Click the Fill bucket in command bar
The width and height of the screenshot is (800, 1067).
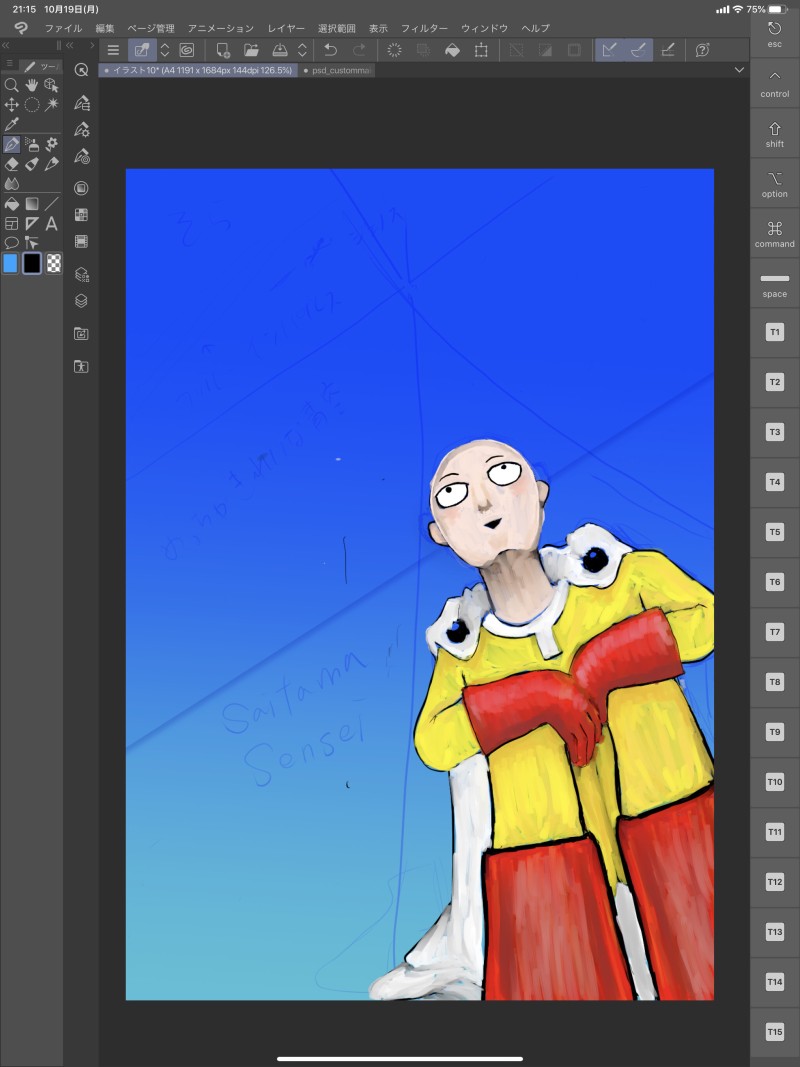tap(452, 50)
